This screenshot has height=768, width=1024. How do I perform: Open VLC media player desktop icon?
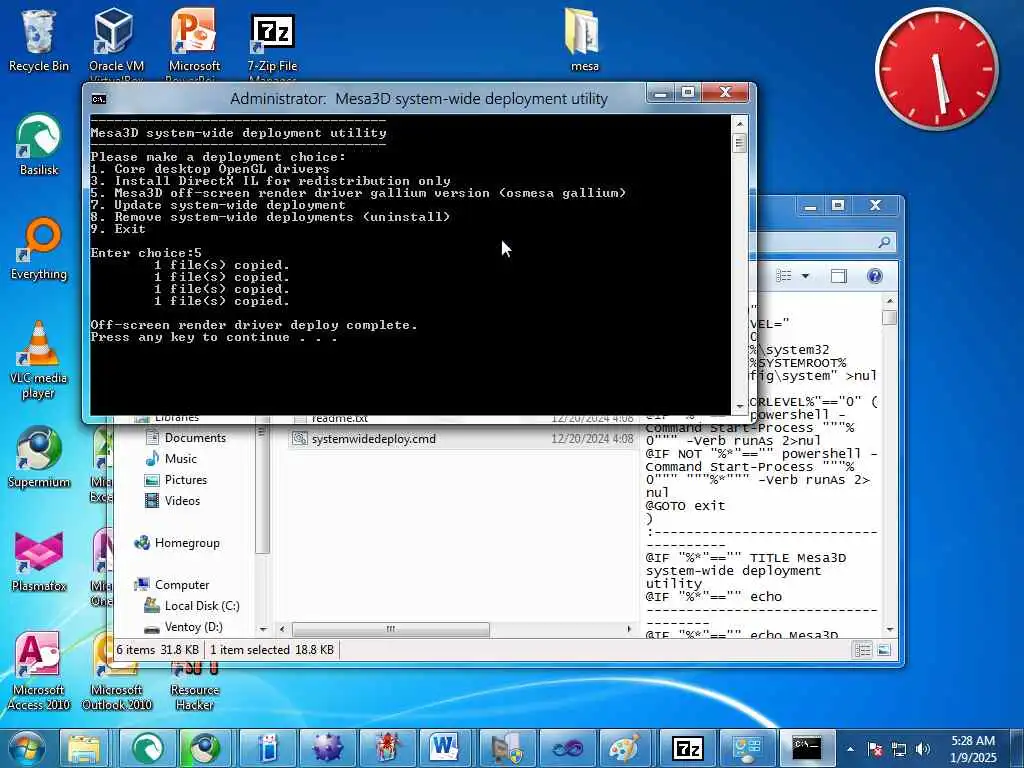[x=39, y=360]
